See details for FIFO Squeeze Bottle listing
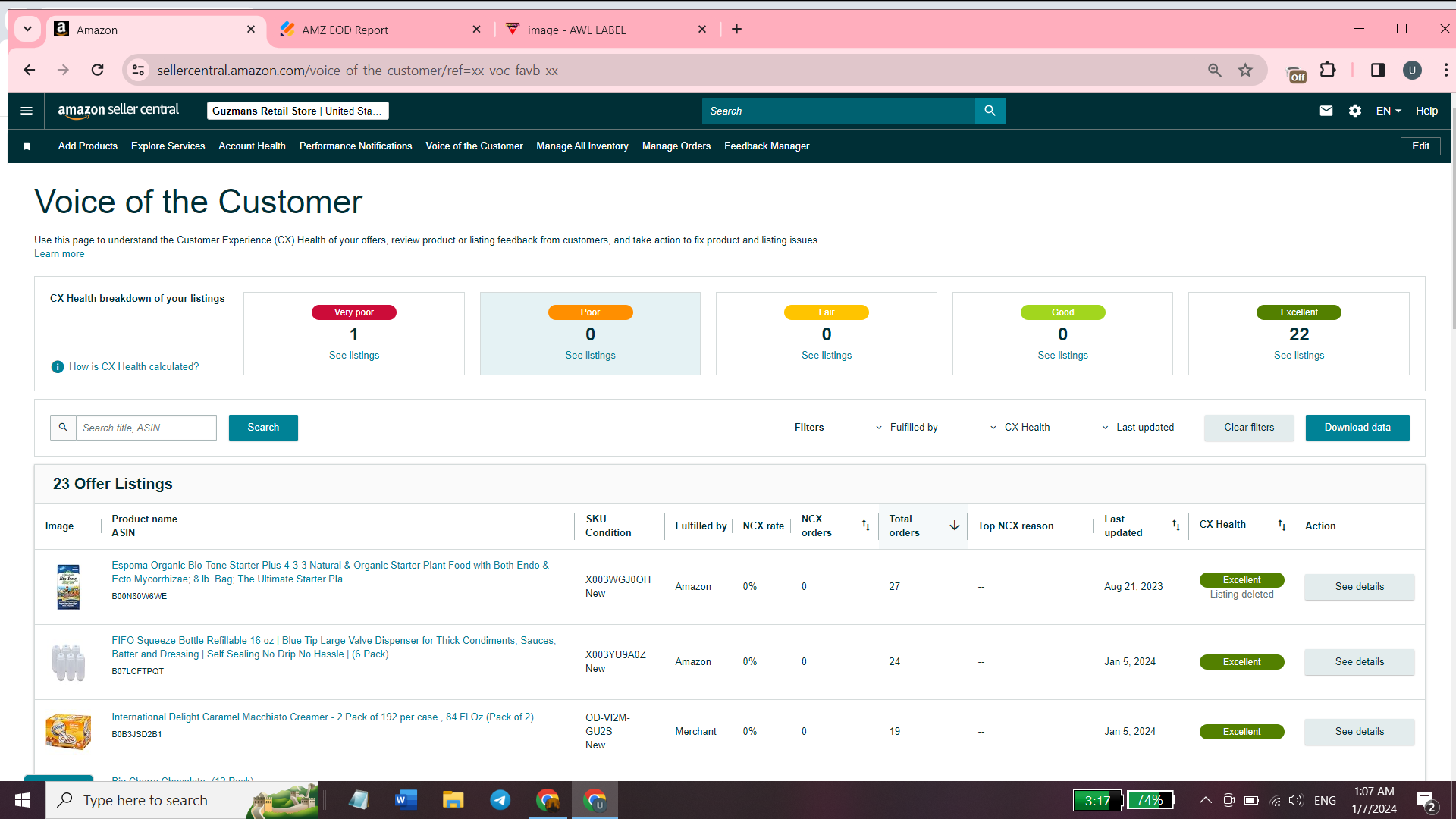Screen dimensions: 1456x819 (x=1360, y=662)
